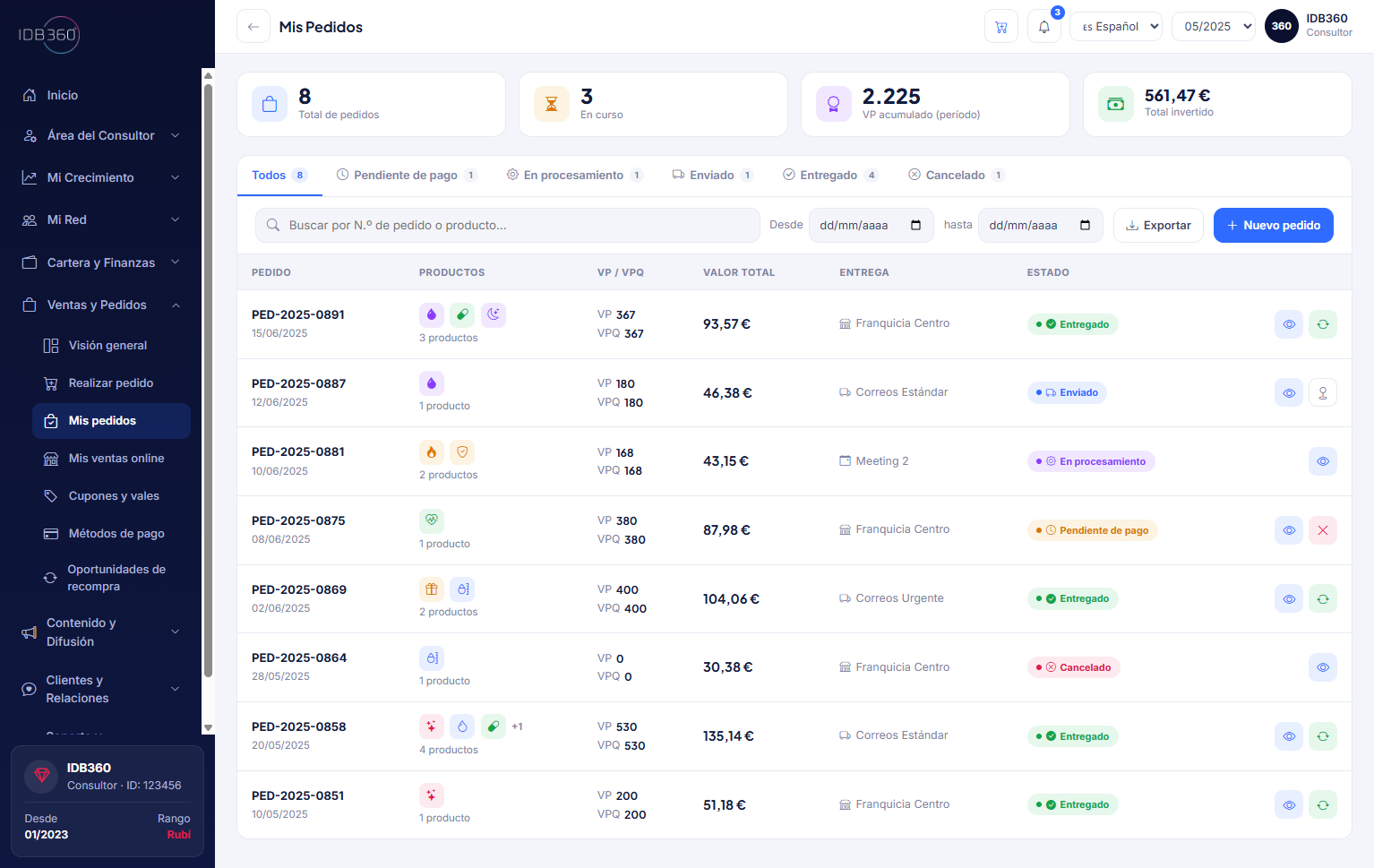The width and height of the screenshot is (1374, 868).
Task: Reorder PED-2025-0851 using refresh icon
Action: 1323,805
